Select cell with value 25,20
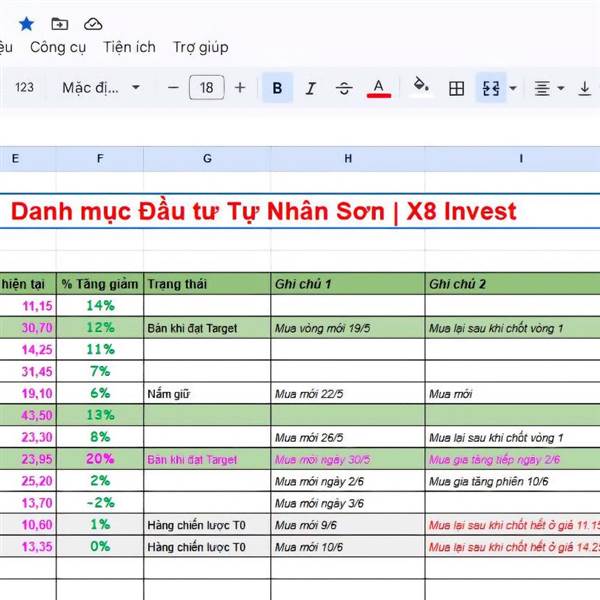Image resolution: width=600 pixels, height=600 pixels. (x=28, y=481)
